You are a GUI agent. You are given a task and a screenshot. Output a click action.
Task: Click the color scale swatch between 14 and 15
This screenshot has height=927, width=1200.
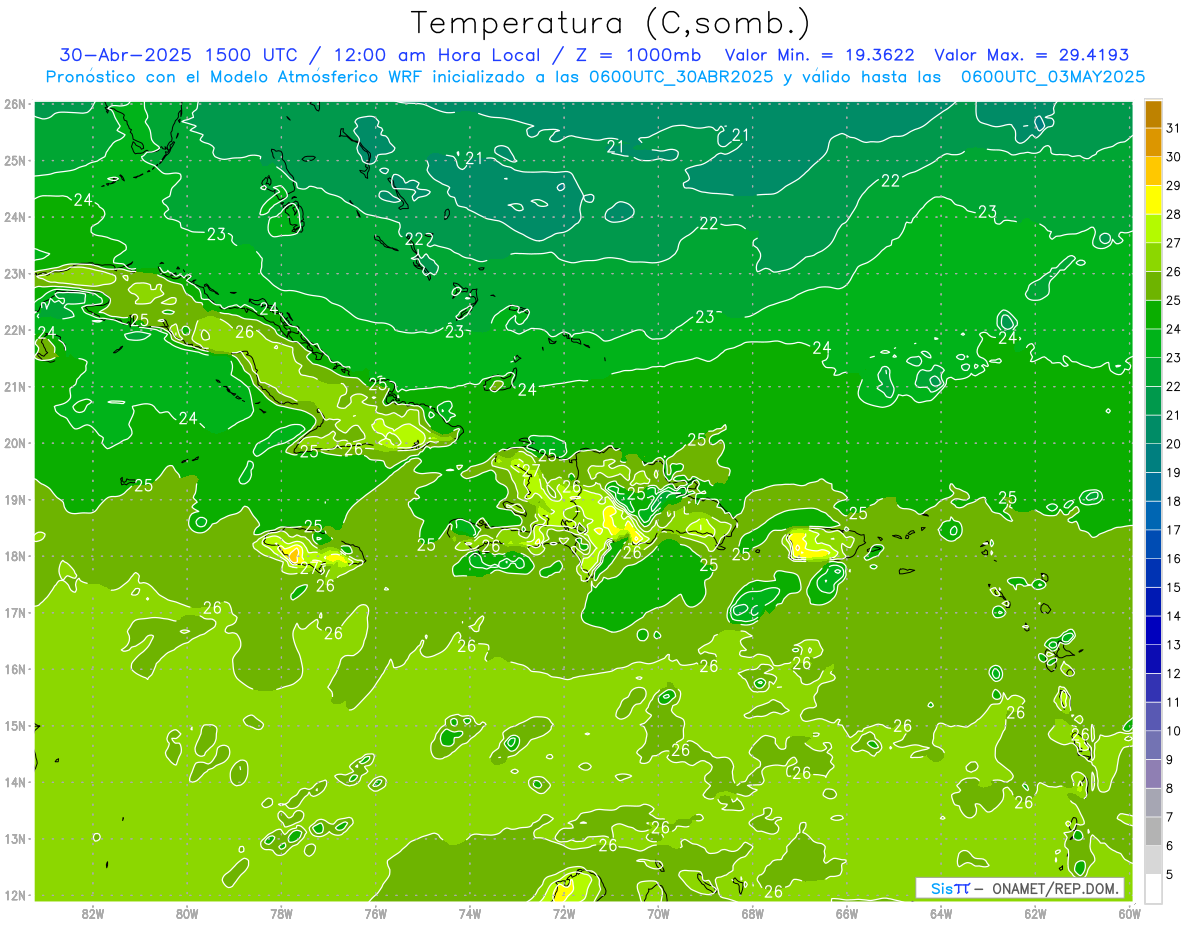[x=1153, y=601]
